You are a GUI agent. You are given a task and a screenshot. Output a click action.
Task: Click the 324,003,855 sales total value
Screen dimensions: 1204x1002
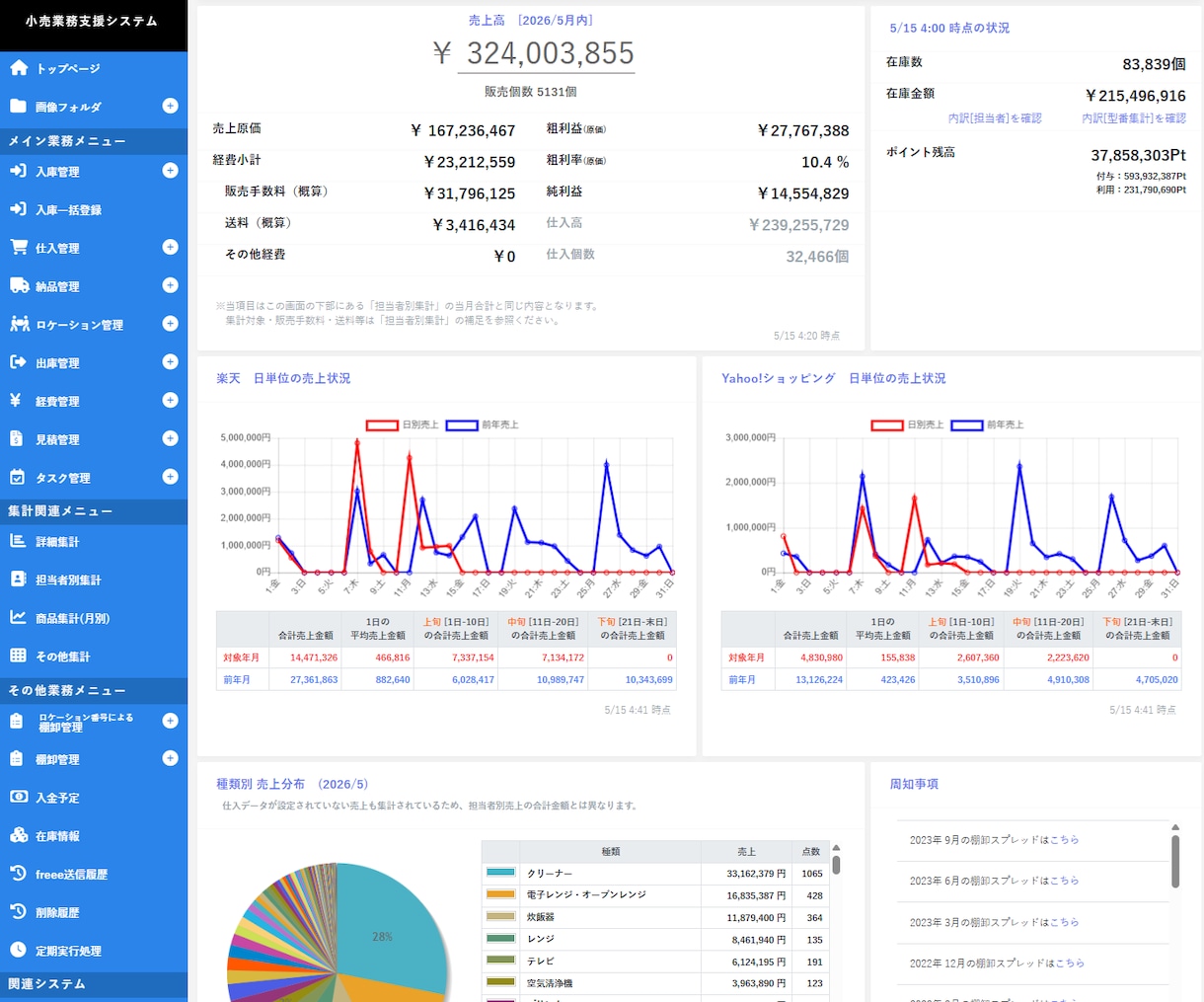(550, 53)
